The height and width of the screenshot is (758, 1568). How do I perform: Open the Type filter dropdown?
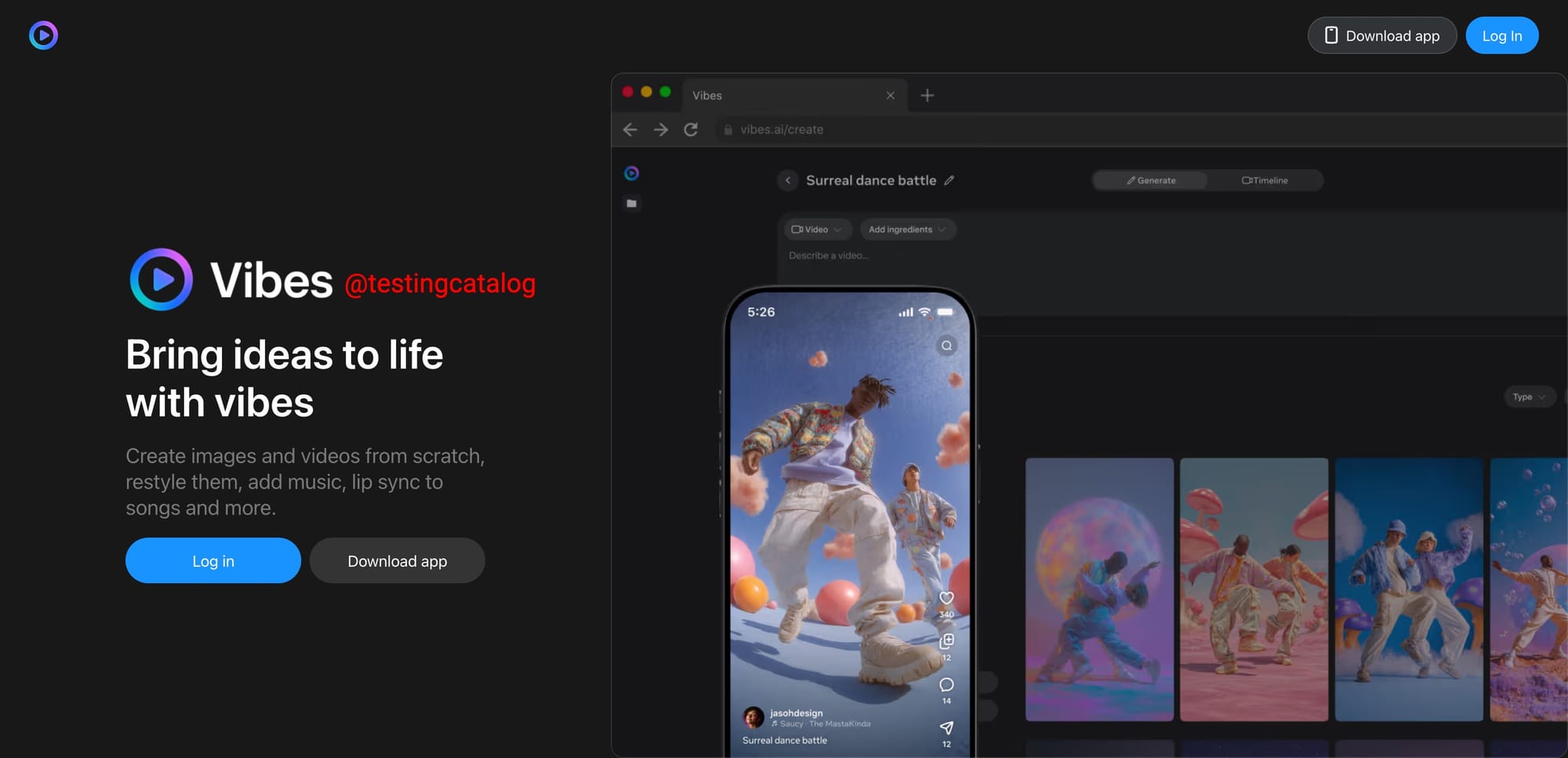[1529, 397]
